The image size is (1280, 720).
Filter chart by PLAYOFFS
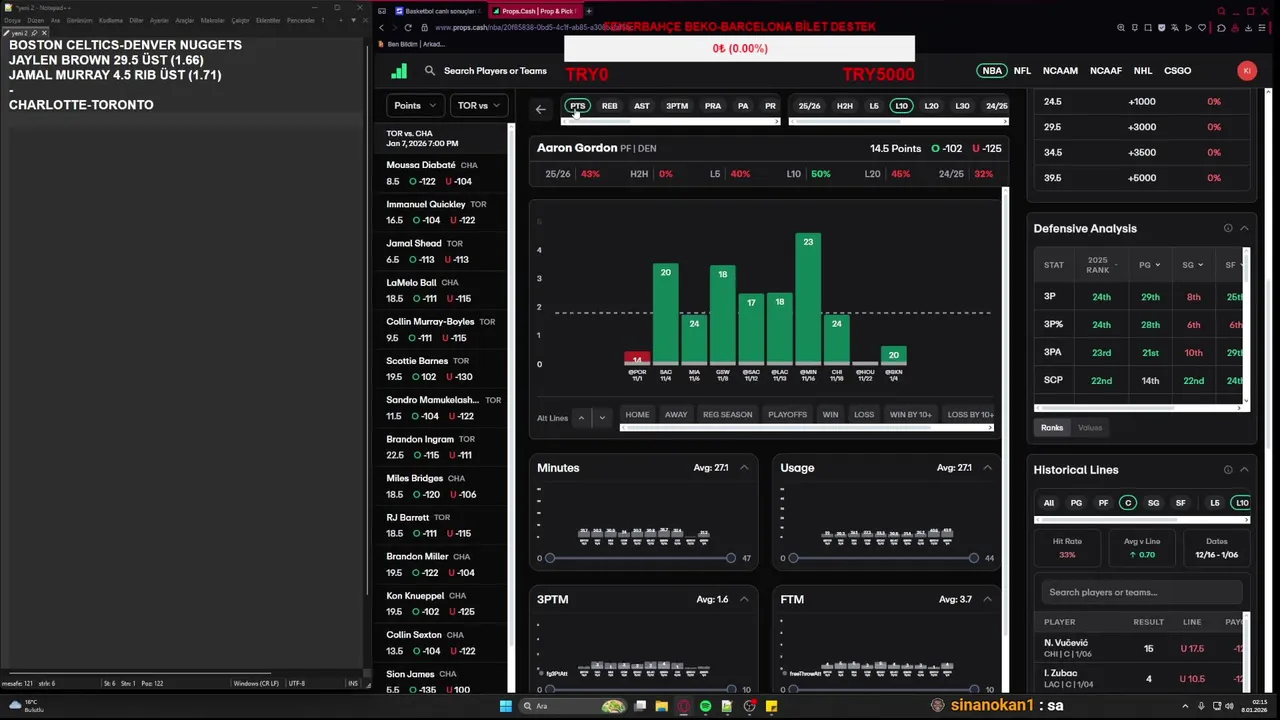click(x=787, y=414)
